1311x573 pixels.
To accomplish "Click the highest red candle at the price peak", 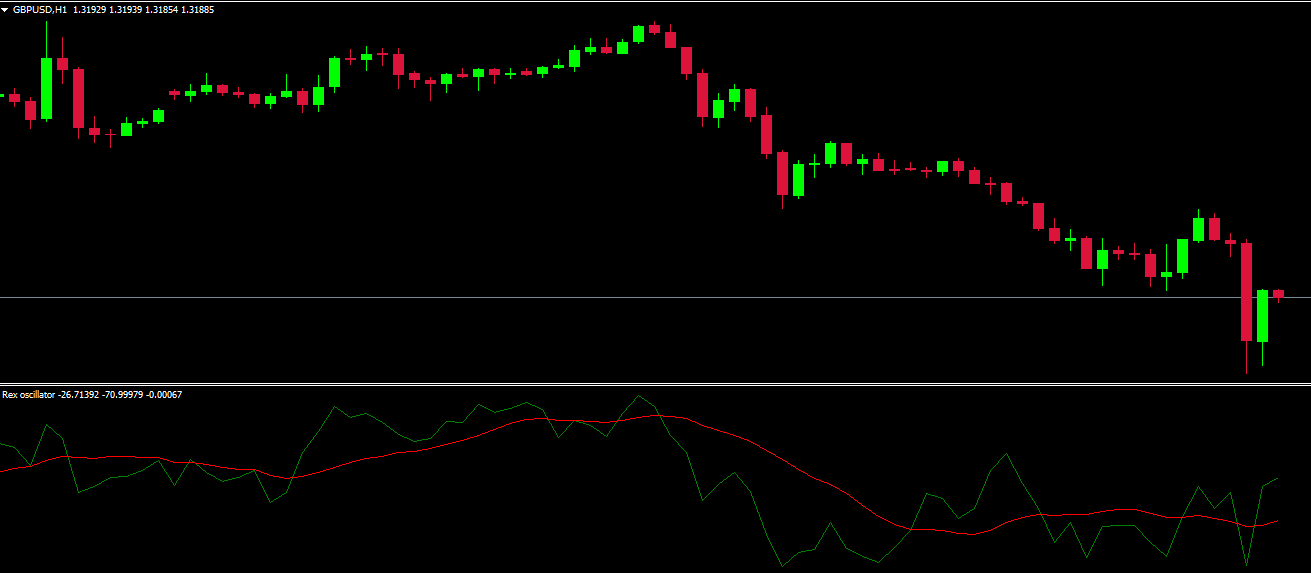I will [x=654, y=29].
